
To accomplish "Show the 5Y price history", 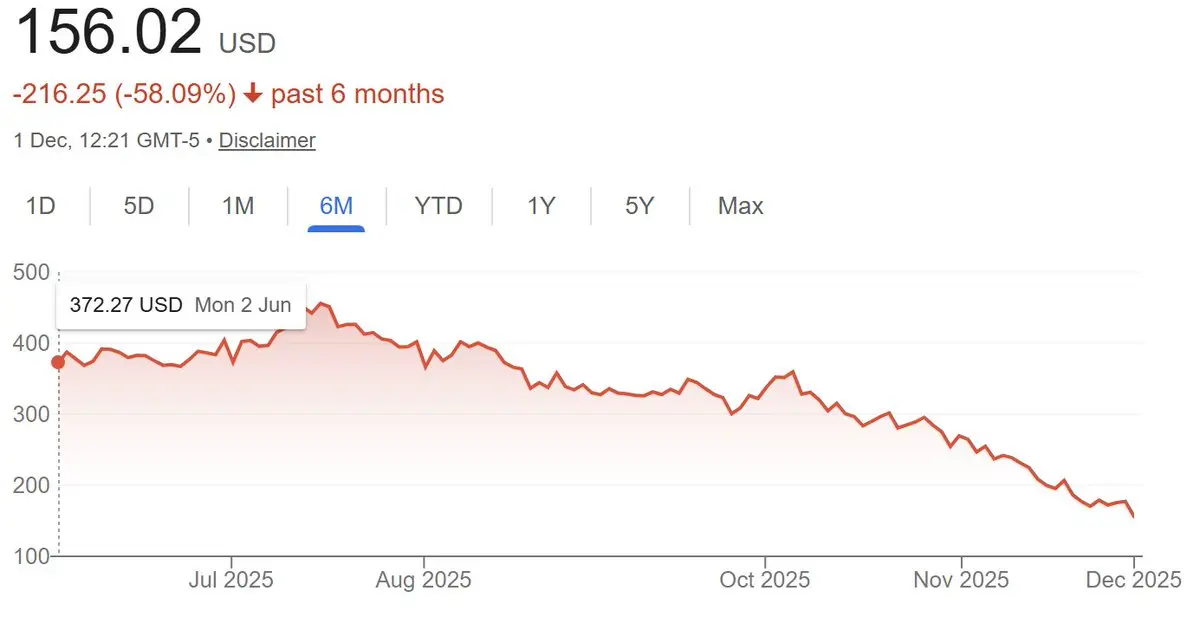I will [639, 206].
